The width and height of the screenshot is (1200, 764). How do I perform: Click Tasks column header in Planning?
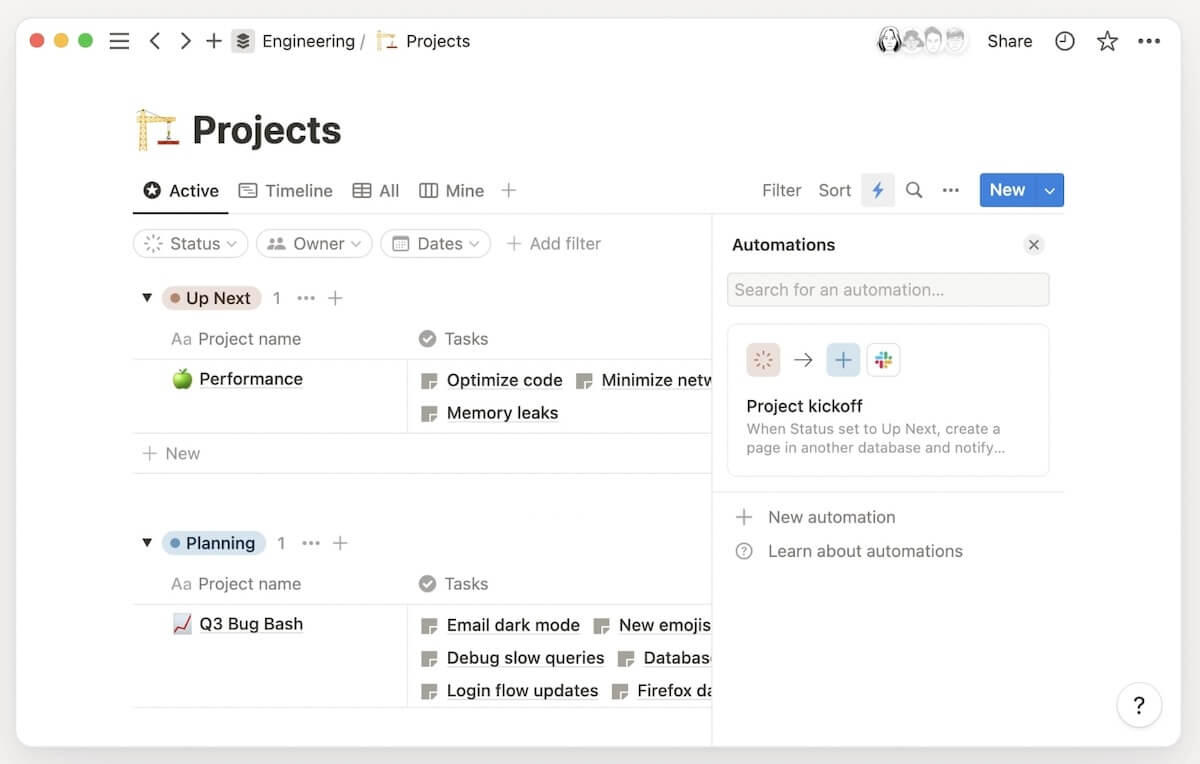click(453, 584)
